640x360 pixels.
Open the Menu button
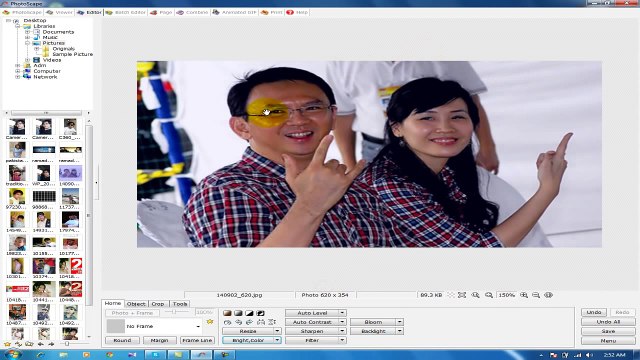coord(608,341)
